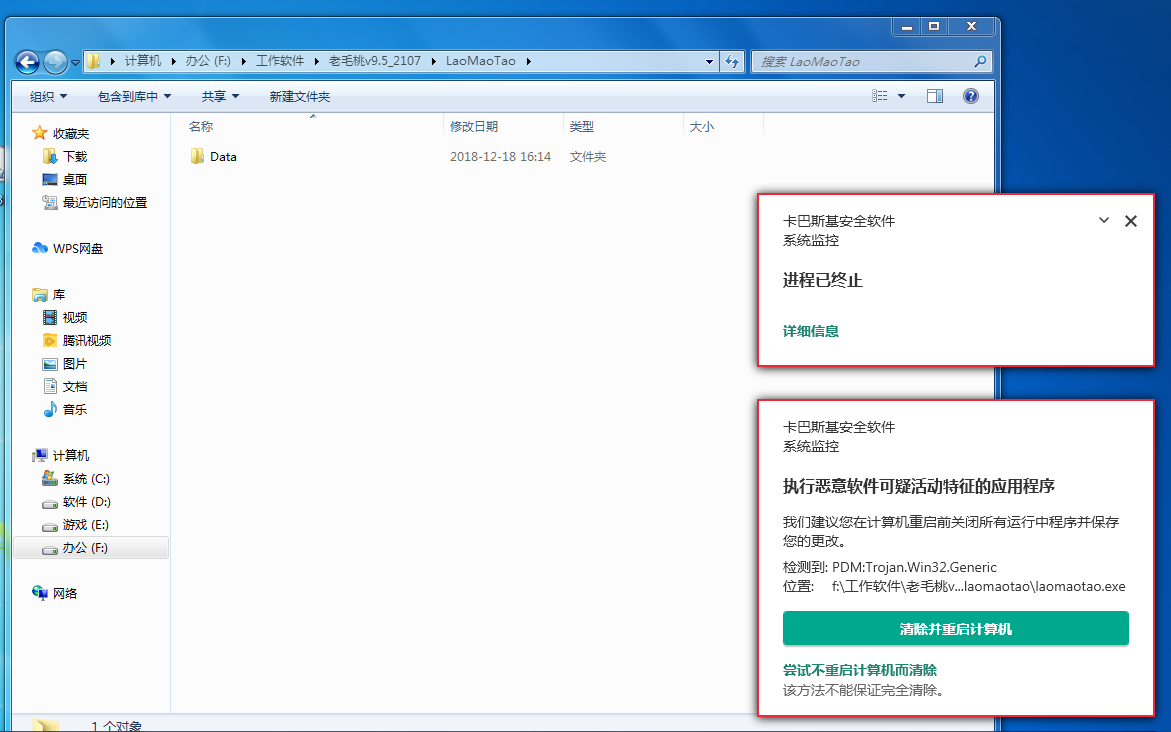The image size is (1171, 732).
Task: Open the 组织 menu
Action: [48, 96]
